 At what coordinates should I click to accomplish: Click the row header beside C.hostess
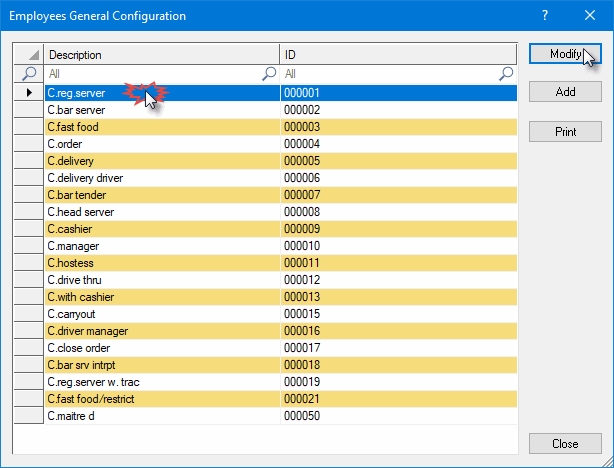click(x=29, y=263)
